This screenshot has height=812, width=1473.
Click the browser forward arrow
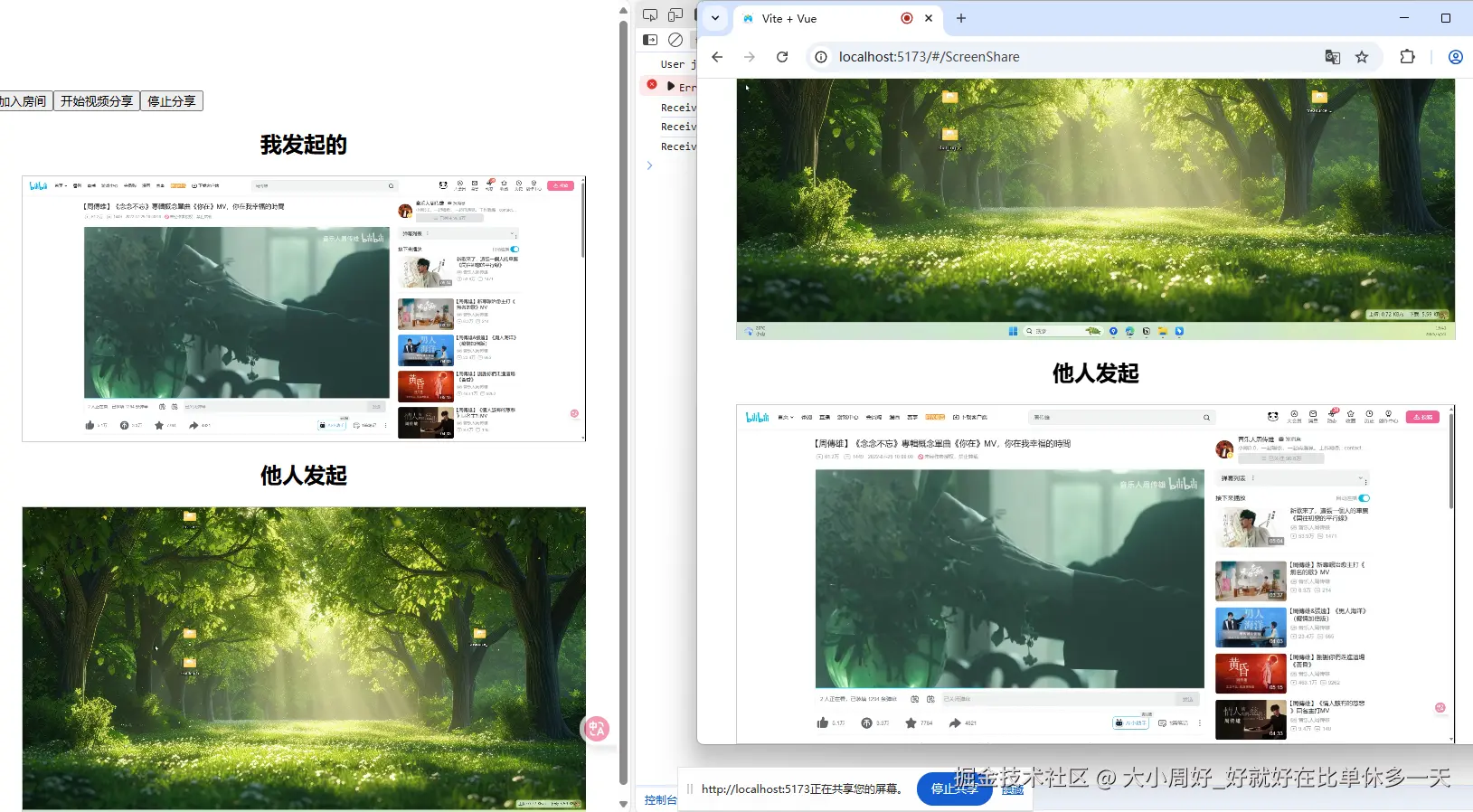coord(750,57)
